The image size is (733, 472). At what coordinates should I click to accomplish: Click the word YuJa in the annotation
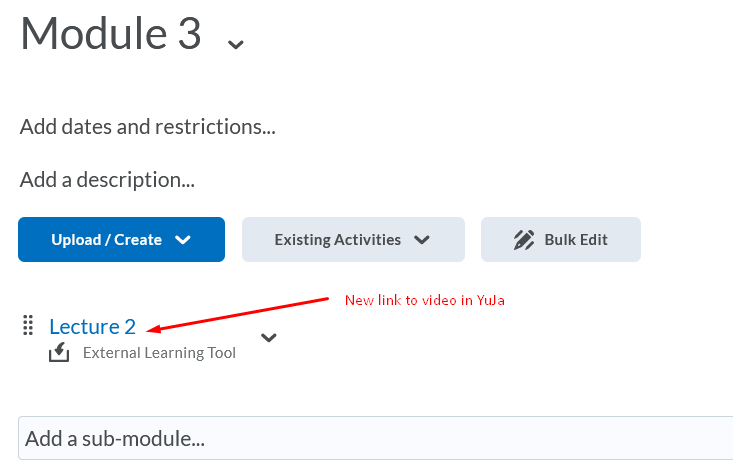[x=491, y=300]
